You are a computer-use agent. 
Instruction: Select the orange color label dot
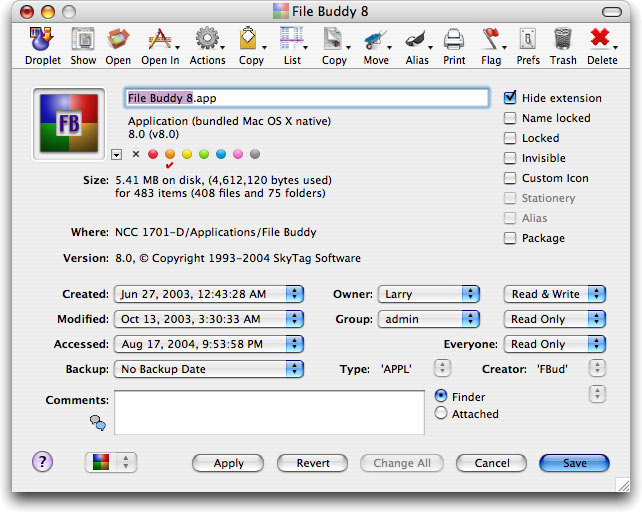pyautogui.click(x=170, y=154)
